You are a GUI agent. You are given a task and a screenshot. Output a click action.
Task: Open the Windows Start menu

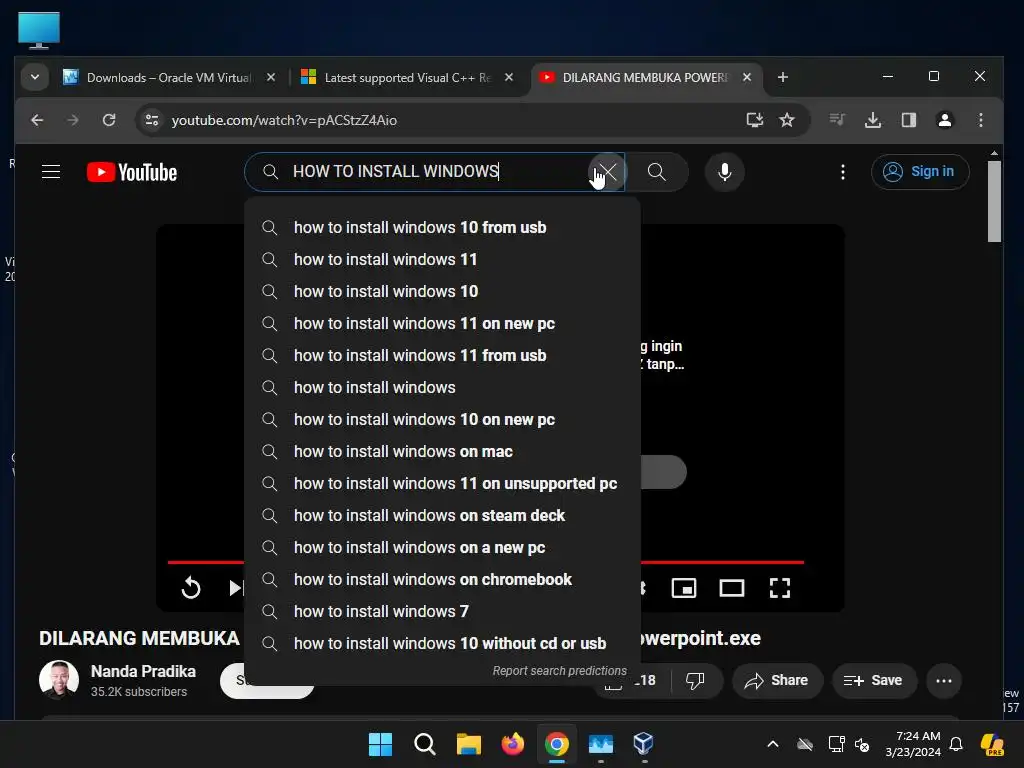(380, 744)
